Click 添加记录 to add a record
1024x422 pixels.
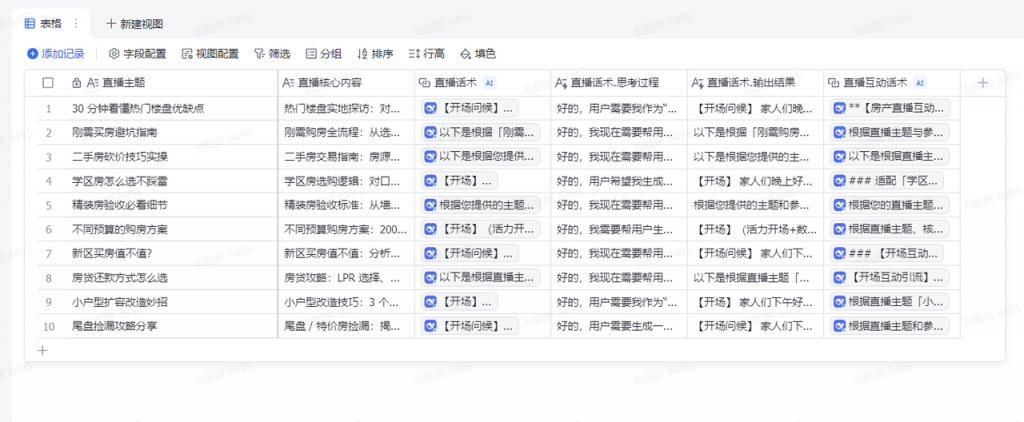point(56,54)
